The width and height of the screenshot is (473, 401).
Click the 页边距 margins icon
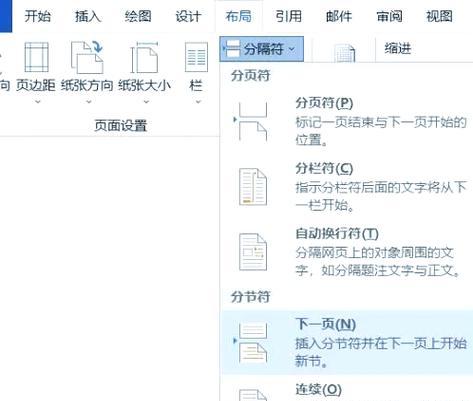[36, 57]
